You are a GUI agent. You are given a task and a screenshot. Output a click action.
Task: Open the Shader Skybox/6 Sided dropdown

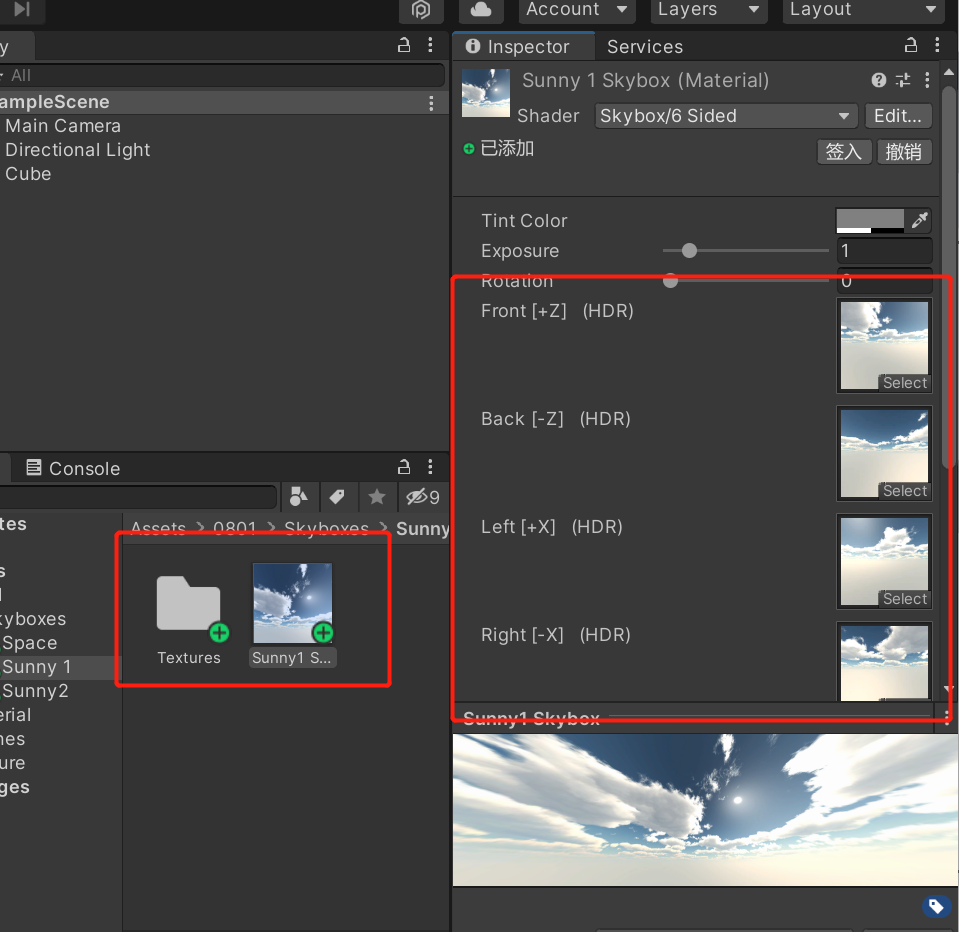click(725, 116)
